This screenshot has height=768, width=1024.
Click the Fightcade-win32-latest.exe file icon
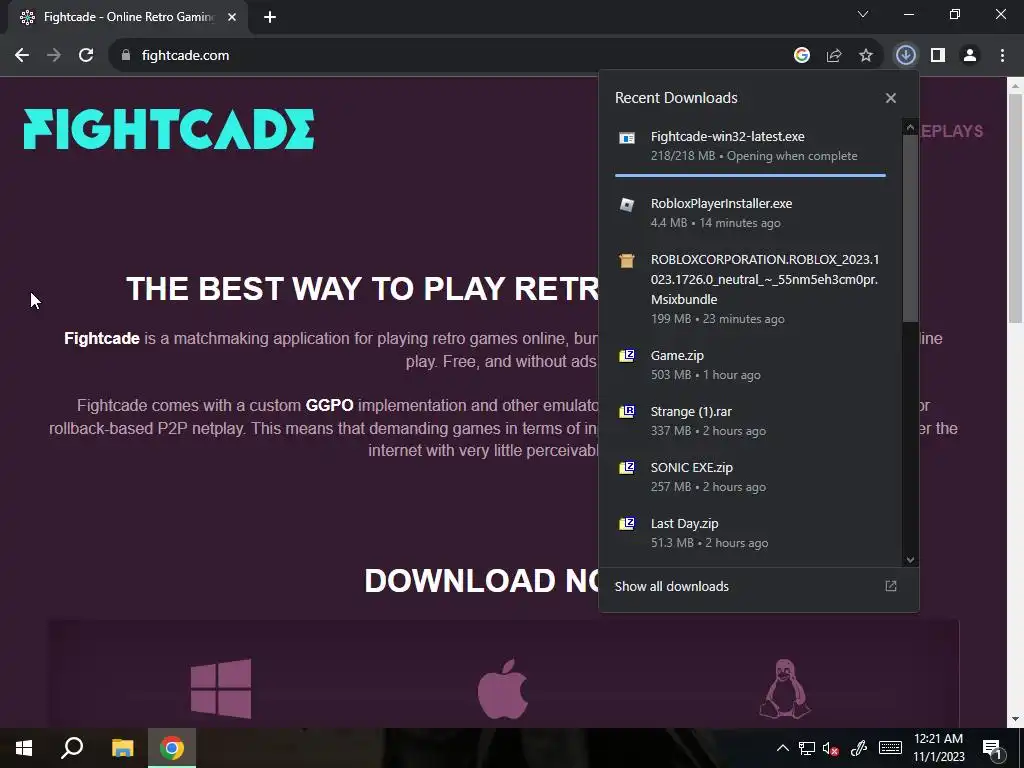tap(627, 138)
